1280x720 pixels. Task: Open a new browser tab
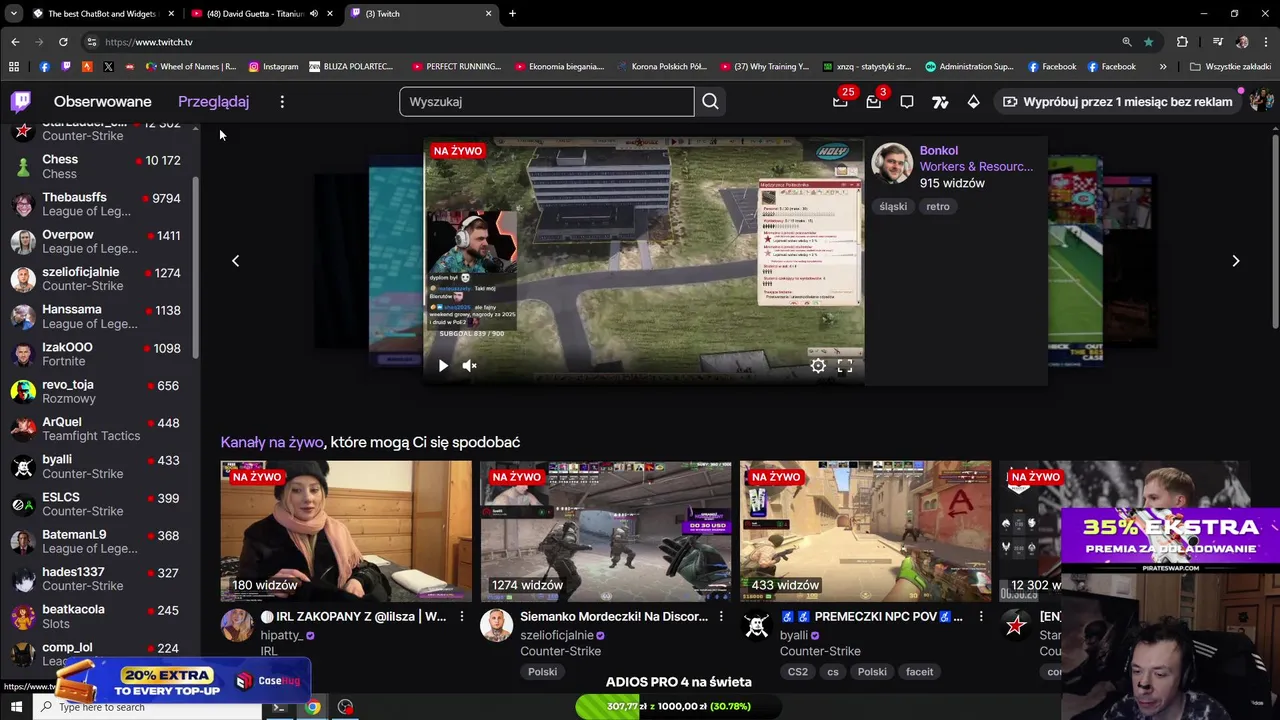512,13
